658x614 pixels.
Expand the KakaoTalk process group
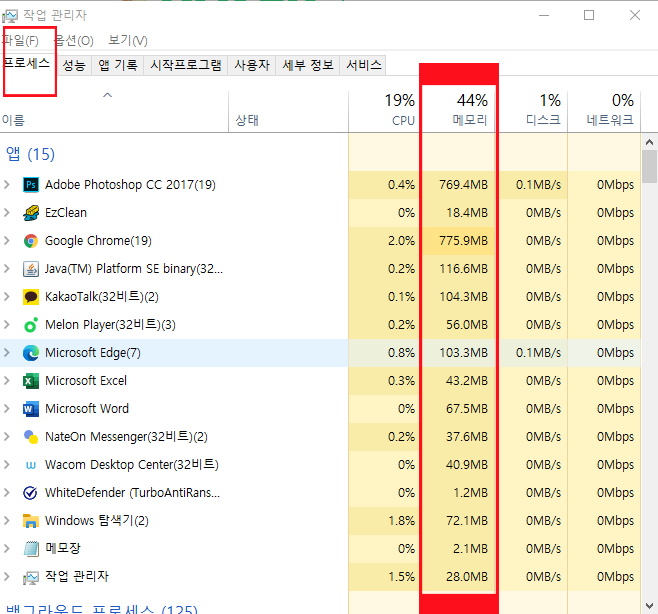click(x=7, y=297)
